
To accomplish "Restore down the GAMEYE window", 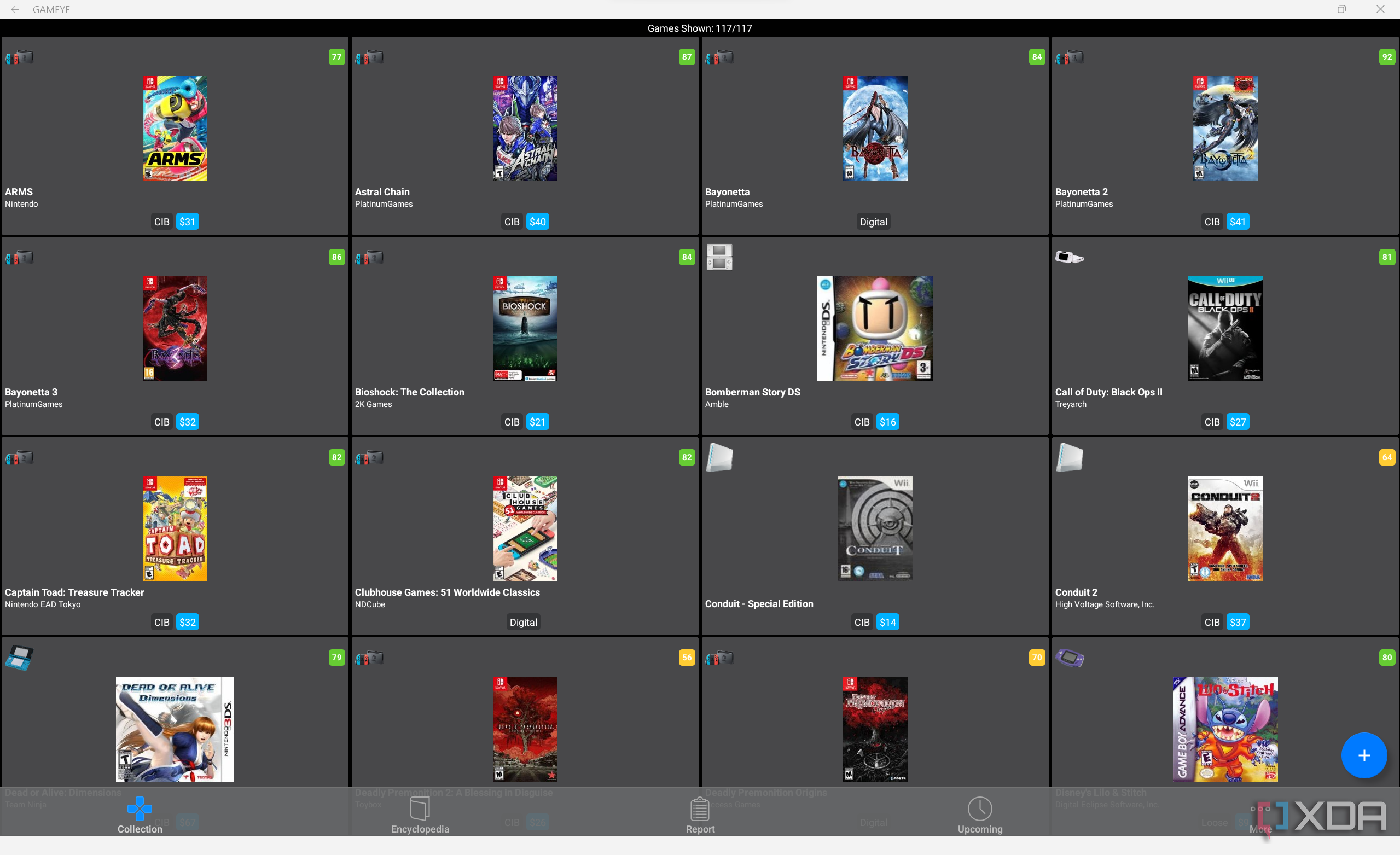I will 1341,9.
